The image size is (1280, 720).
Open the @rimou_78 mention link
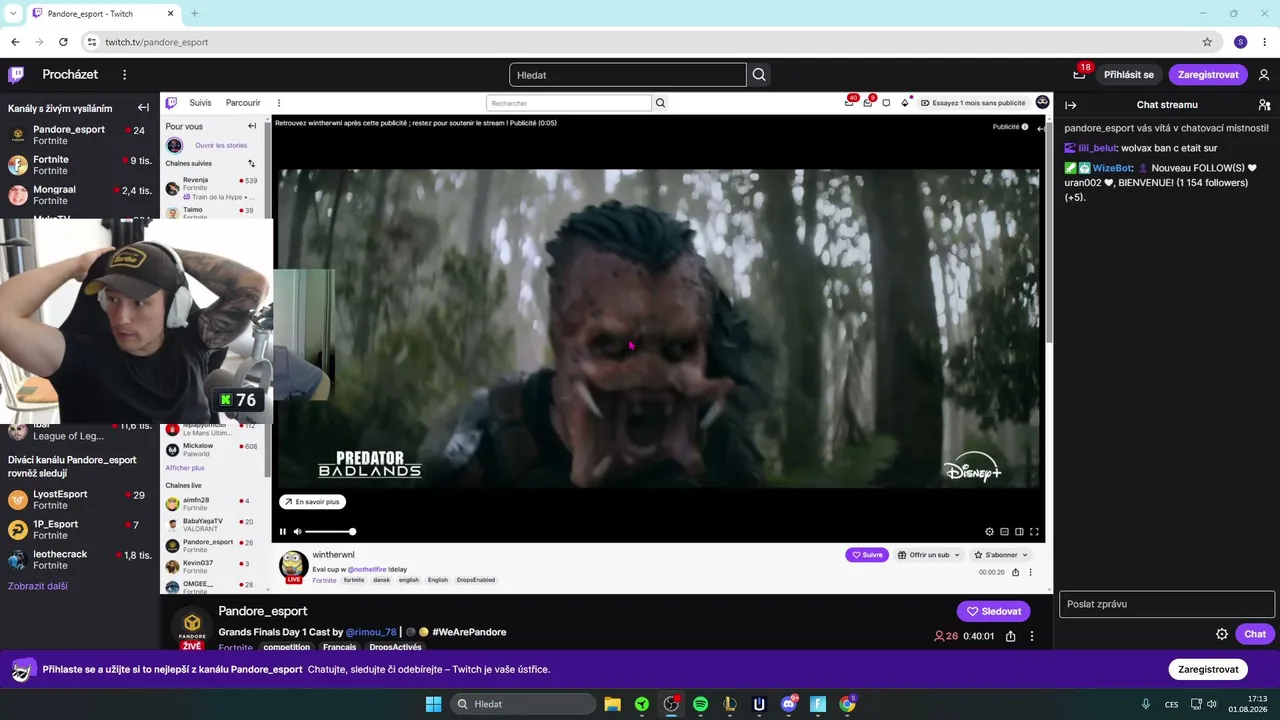point(371,632)
